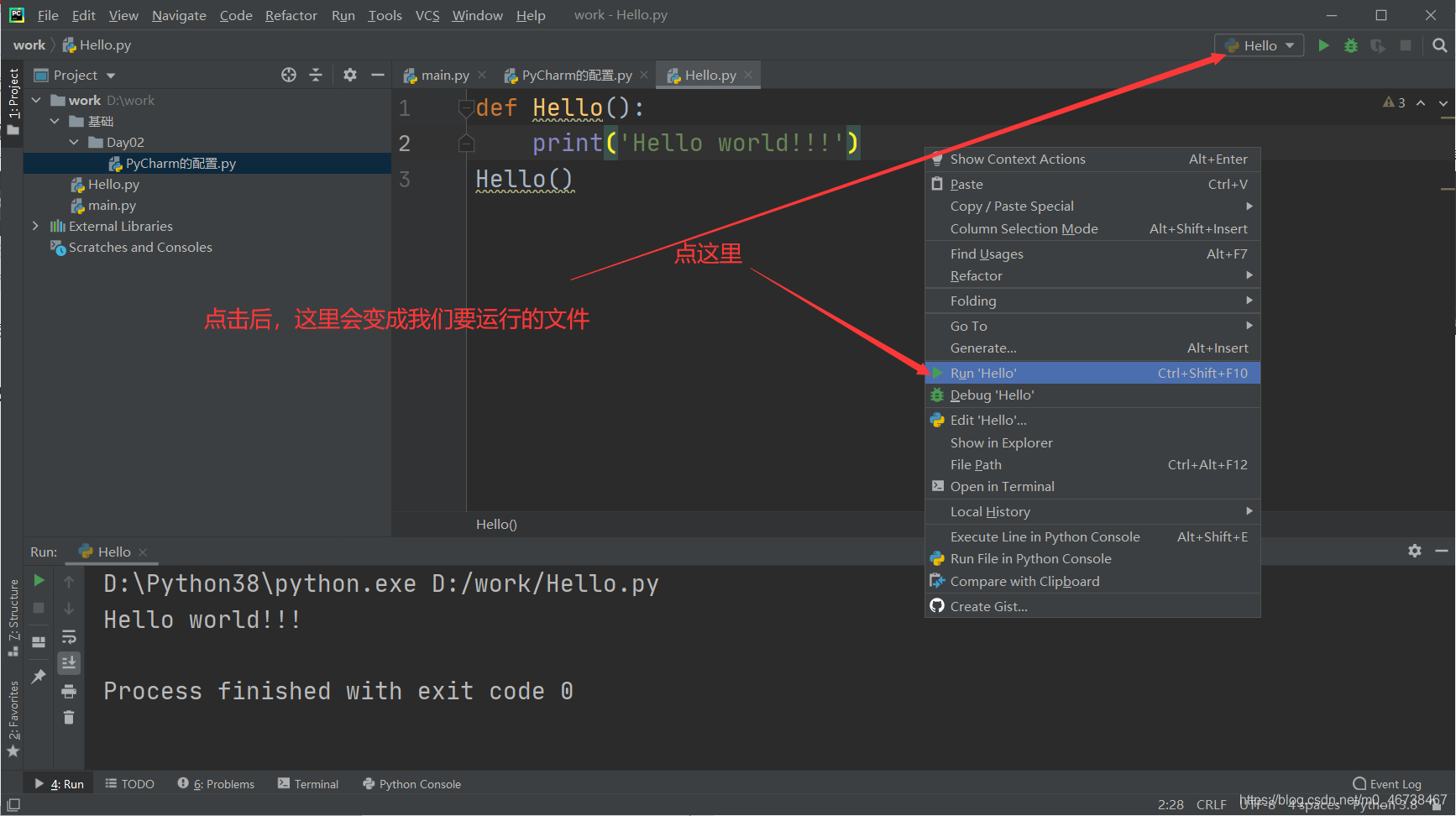Screen dimensions: 1456x816
Task: Open the Terminal tool window
Action: 308,784
